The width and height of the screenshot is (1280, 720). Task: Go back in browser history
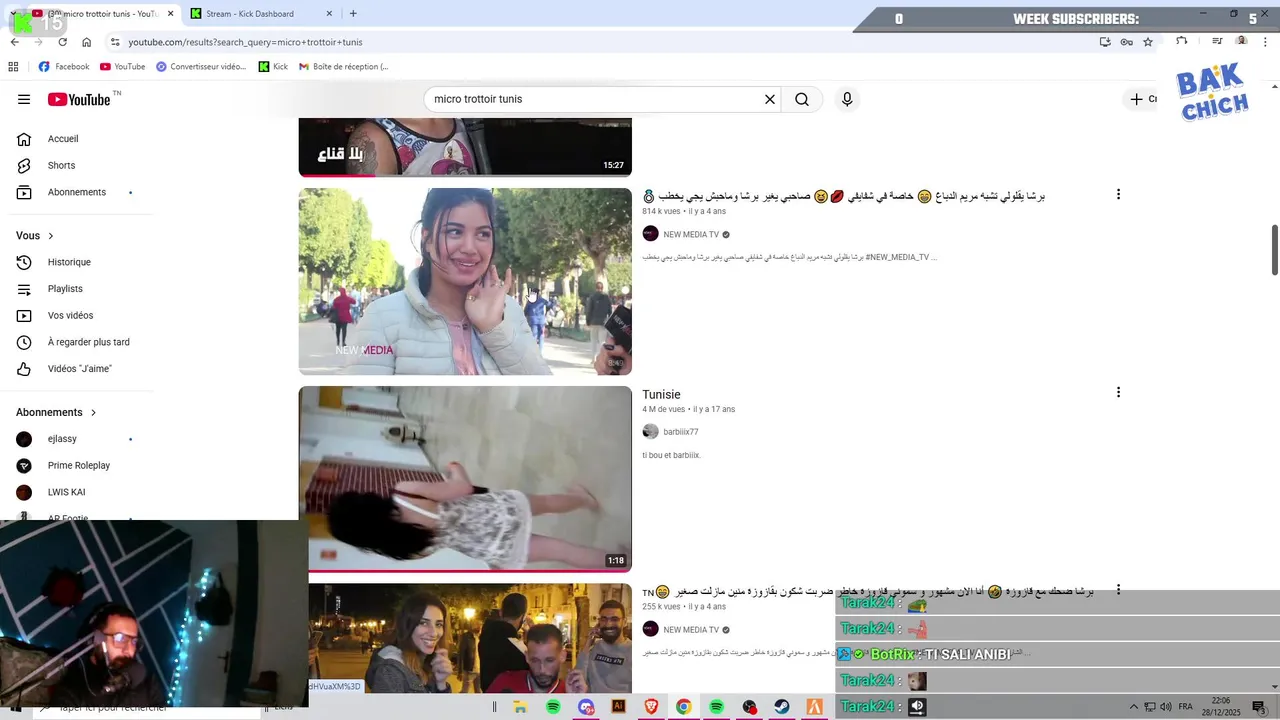[x=15, y=42]
